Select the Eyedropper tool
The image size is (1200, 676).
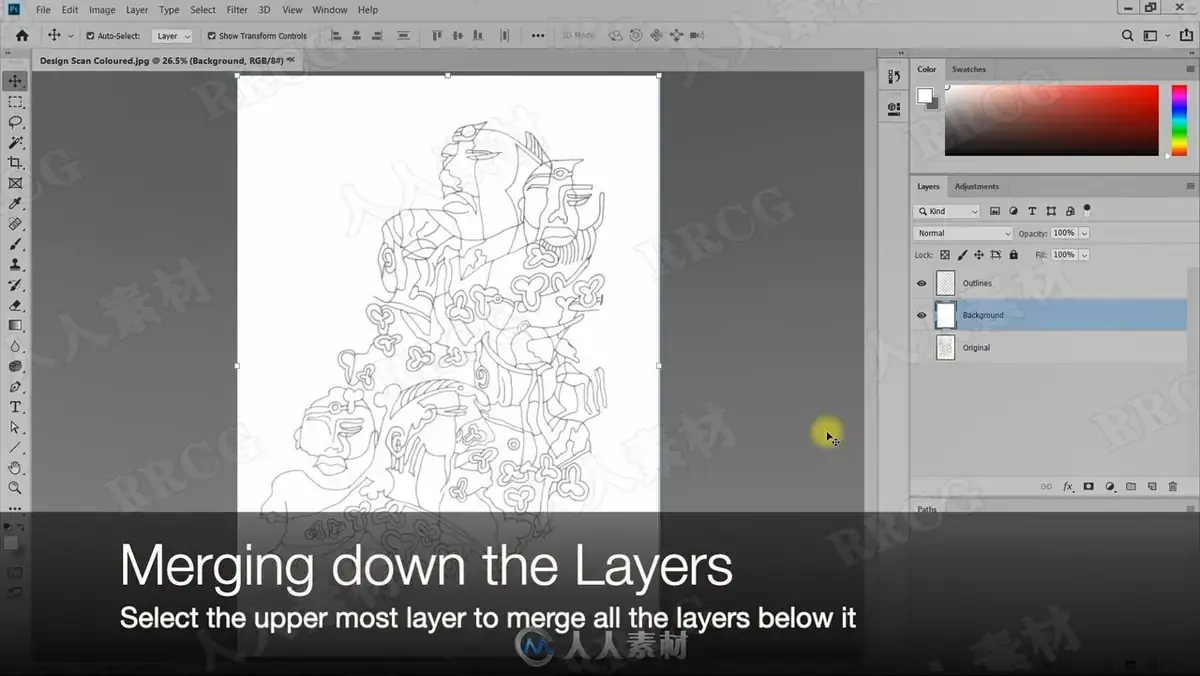[15, 204]
